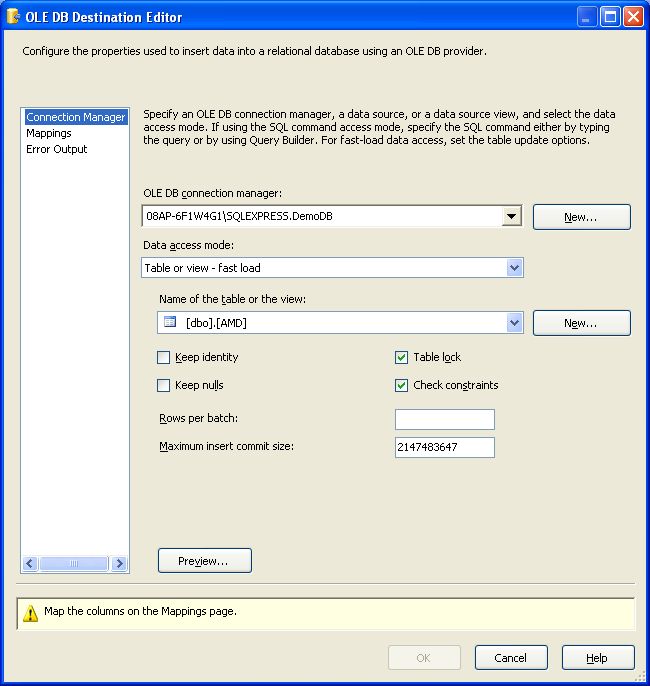This screenshot has width=650, height=686.
Task: Enable the Keep identity checkbox
Action: coord(164,357)
